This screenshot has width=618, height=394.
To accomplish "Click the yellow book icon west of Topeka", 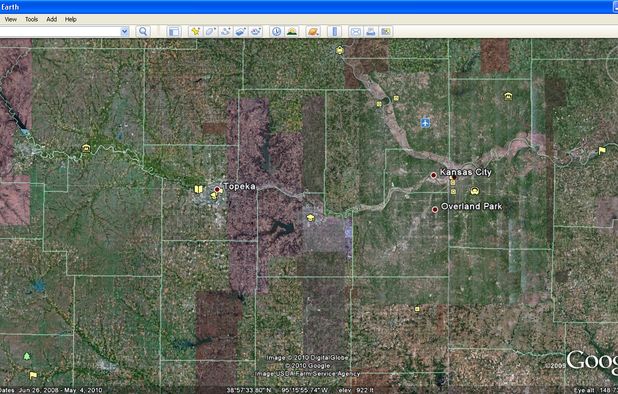I will coord(198,189).
